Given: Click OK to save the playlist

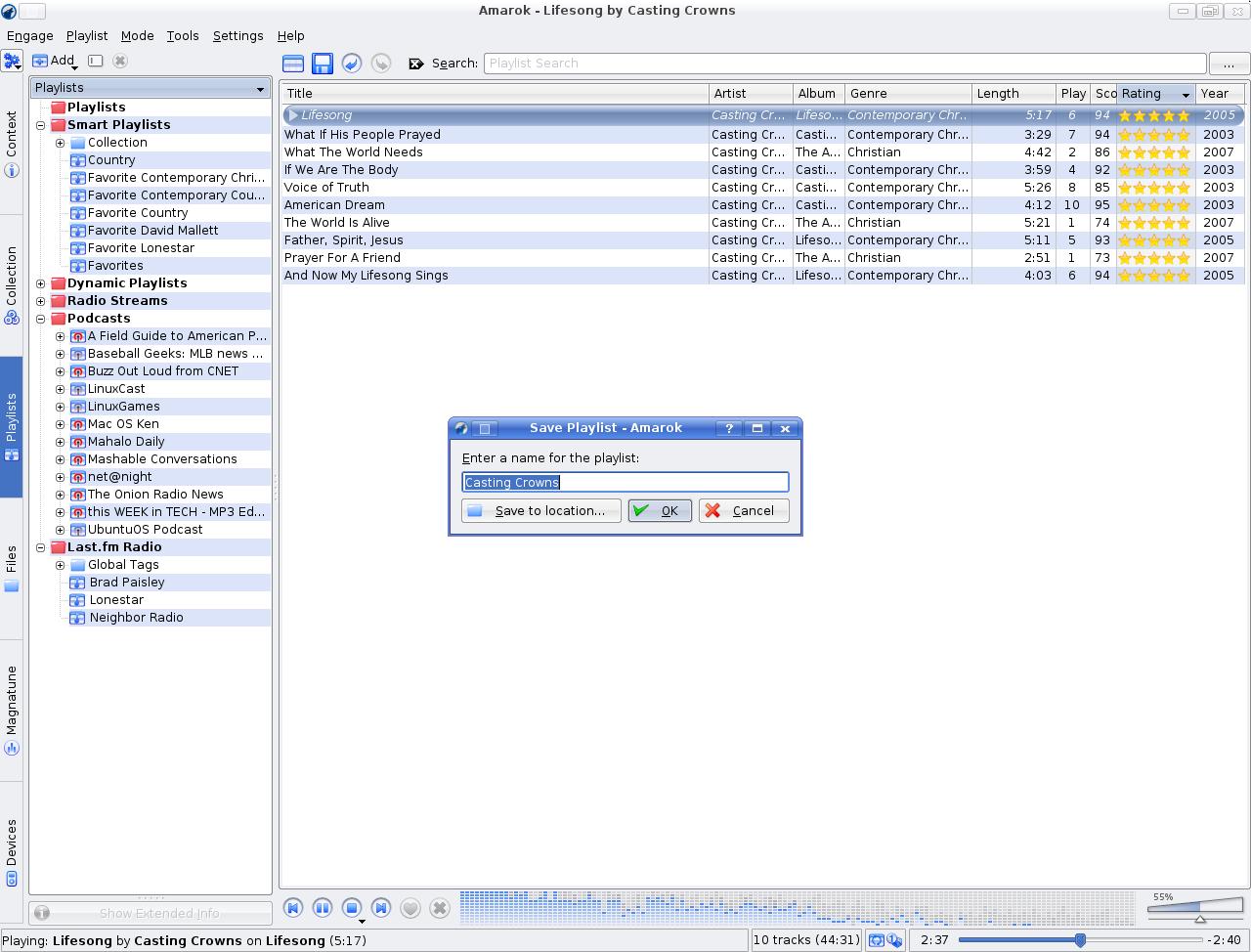Looking at the screenshot, I should 660,510.
